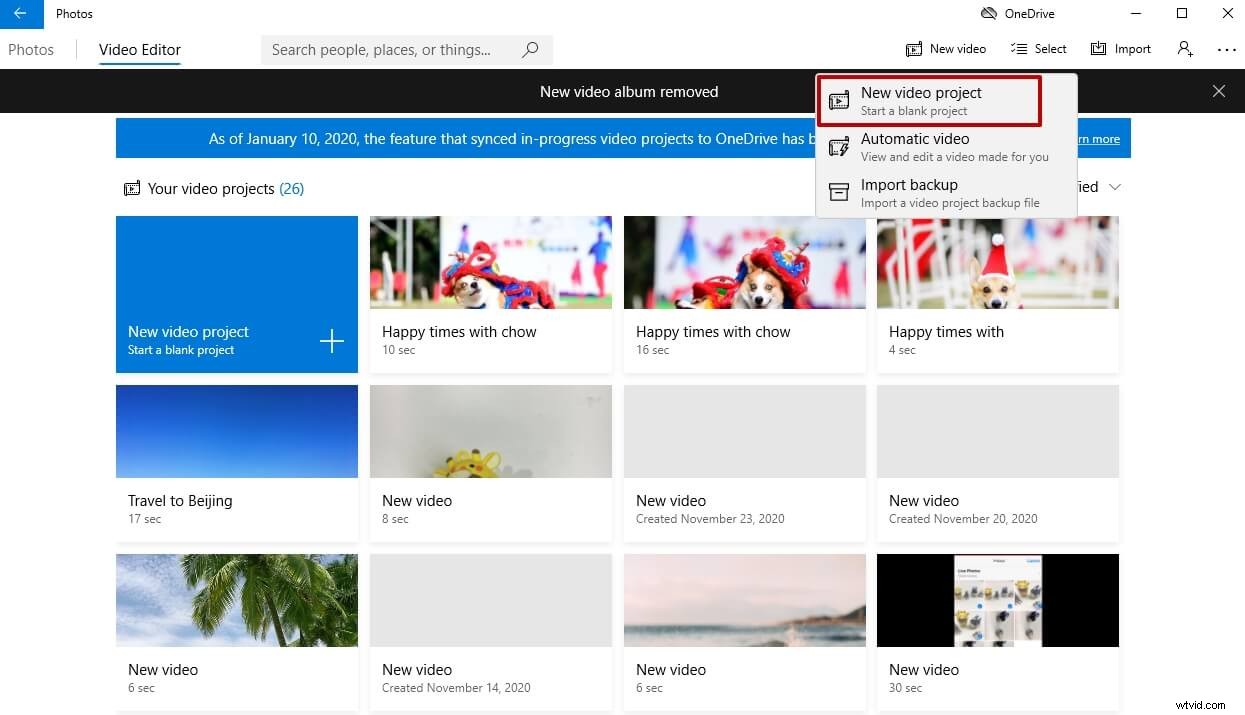
Task: Switch to the Video Editor tab
Action: tap(139, 49)
